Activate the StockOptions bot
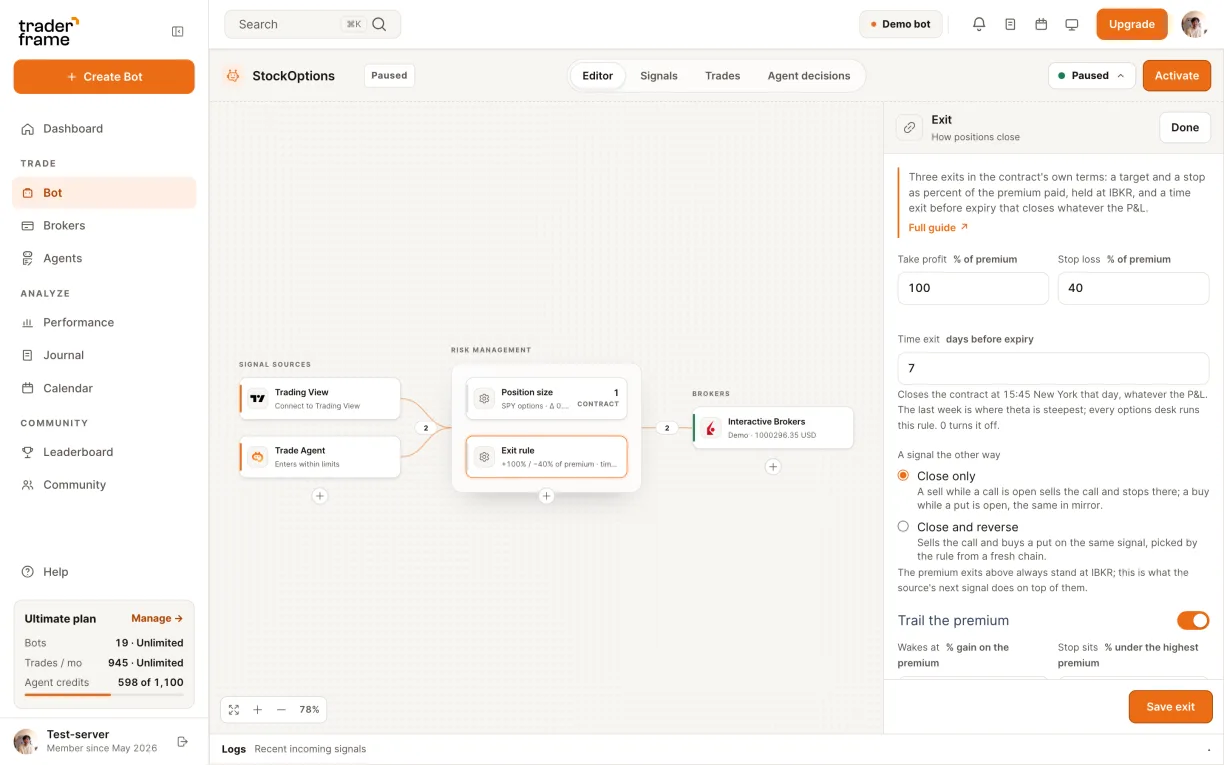Screen dimensions: 1224x765 (1177, 75)
